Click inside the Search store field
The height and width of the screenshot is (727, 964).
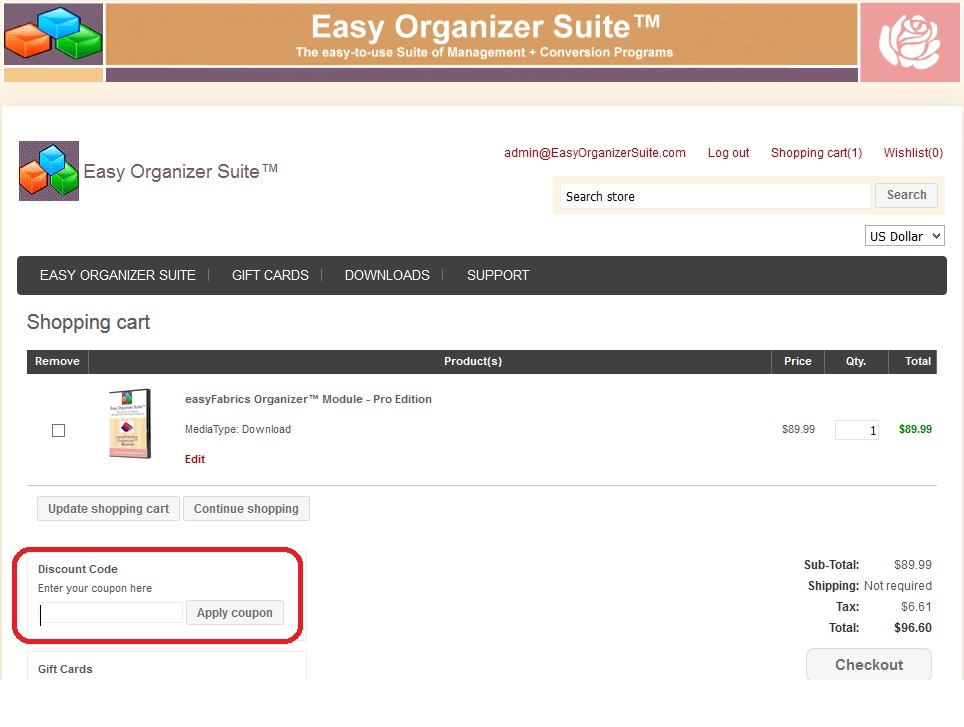point(714,196)
